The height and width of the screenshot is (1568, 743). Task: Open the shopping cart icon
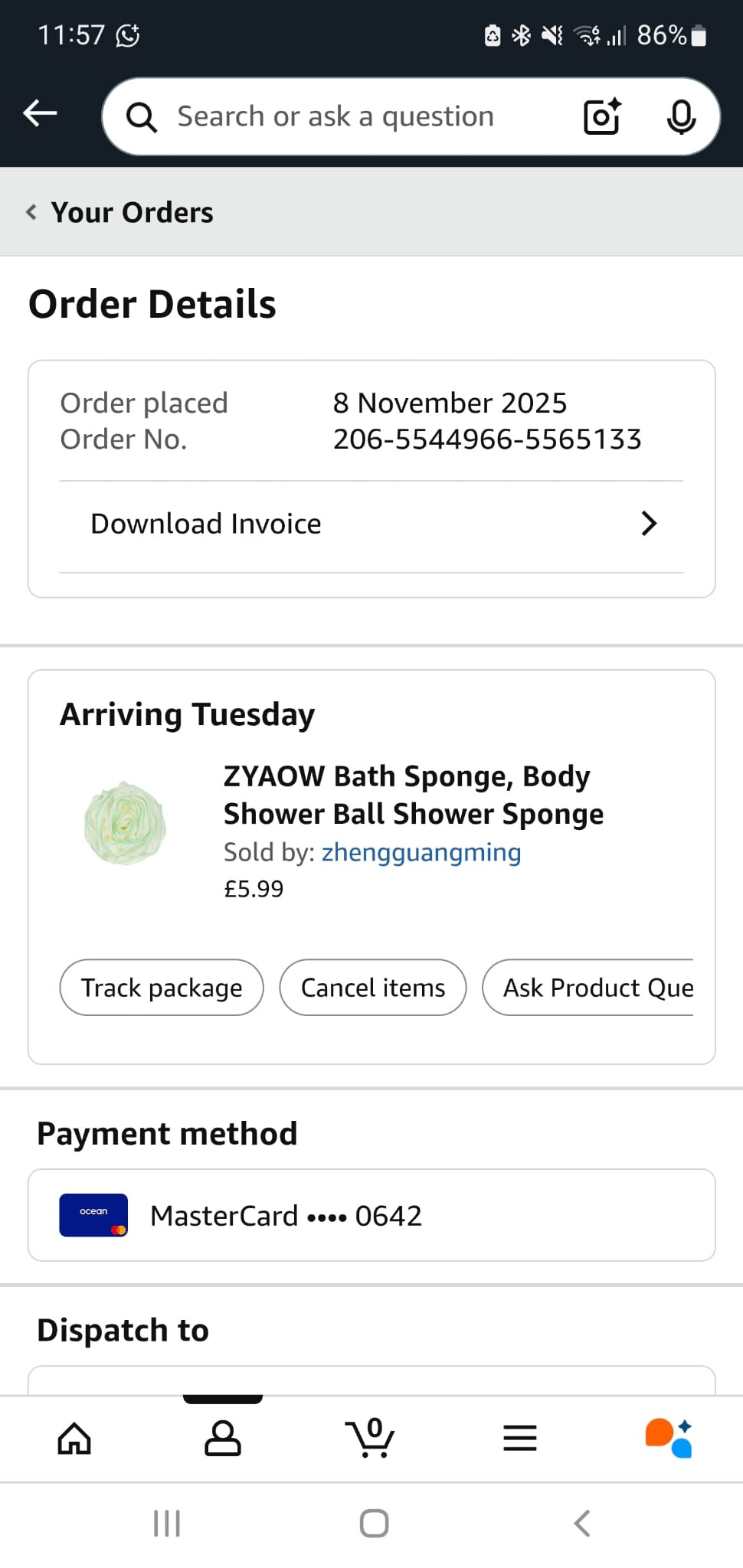pyautogui.click(x=371, y=1439)
